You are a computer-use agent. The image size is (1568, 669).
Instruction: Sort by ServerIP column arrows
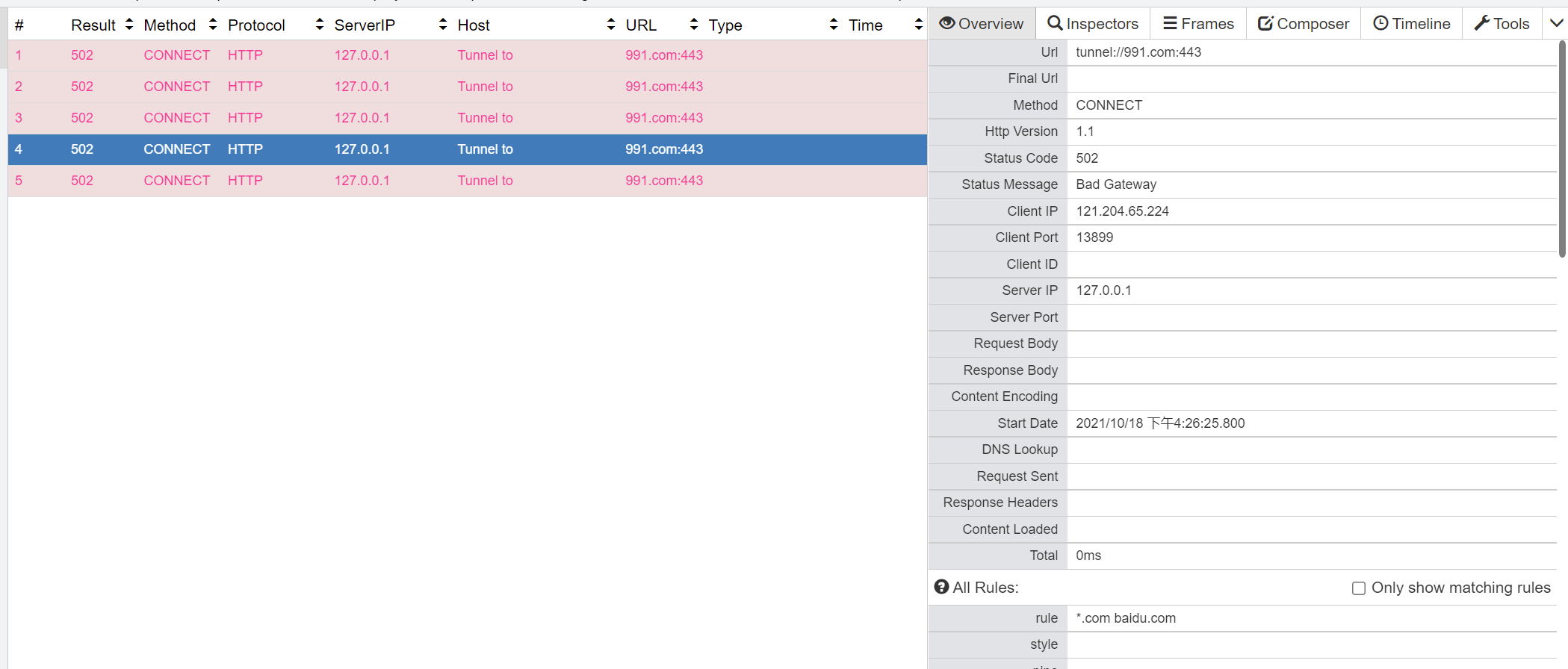point(443,25)
